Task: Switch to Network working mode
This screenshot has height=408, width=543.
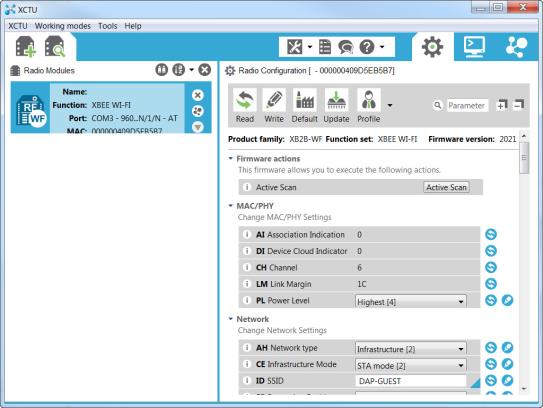Action: (516, 47)
